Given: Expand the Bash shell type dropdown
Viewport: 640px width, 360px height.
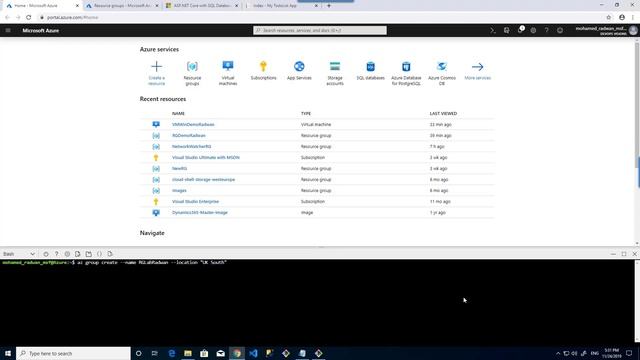Looking at the screenshot, I should [19, 254].
